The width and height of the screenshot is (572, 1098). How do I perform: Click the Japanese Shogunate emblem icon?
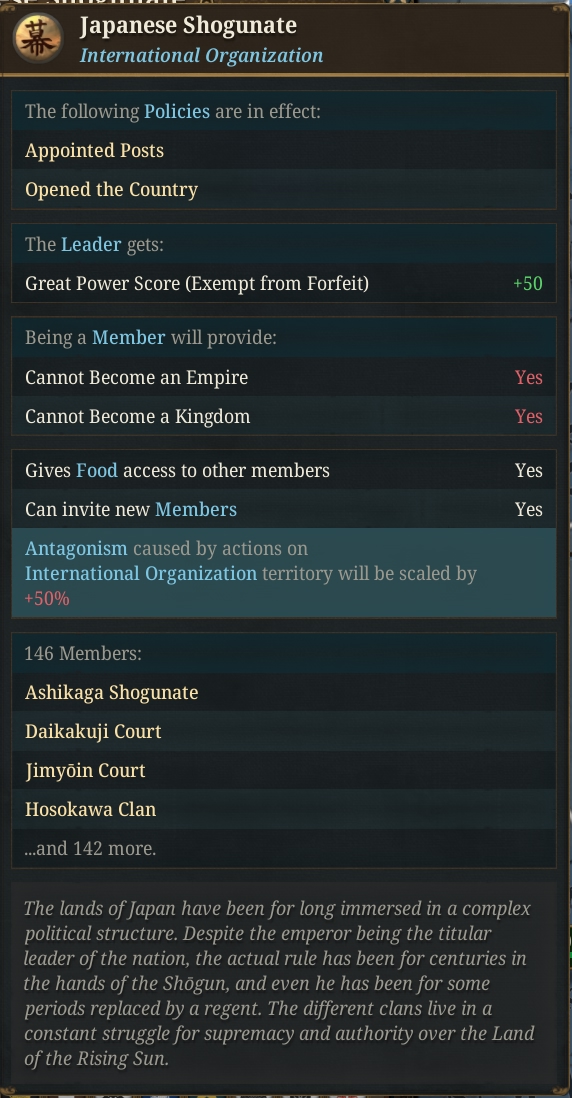click(36, 38)
